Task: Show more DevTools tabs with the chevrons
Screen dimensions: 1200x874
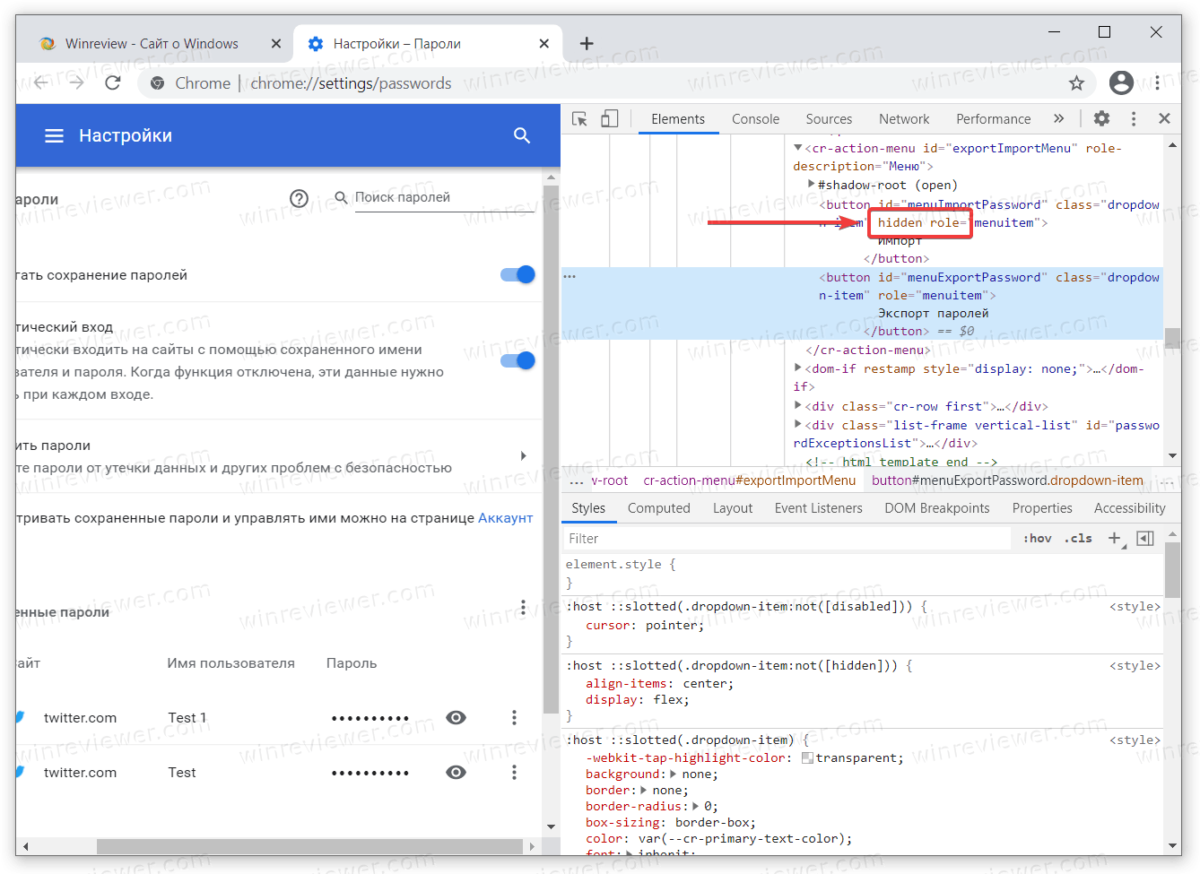Action: (1059, 119)
